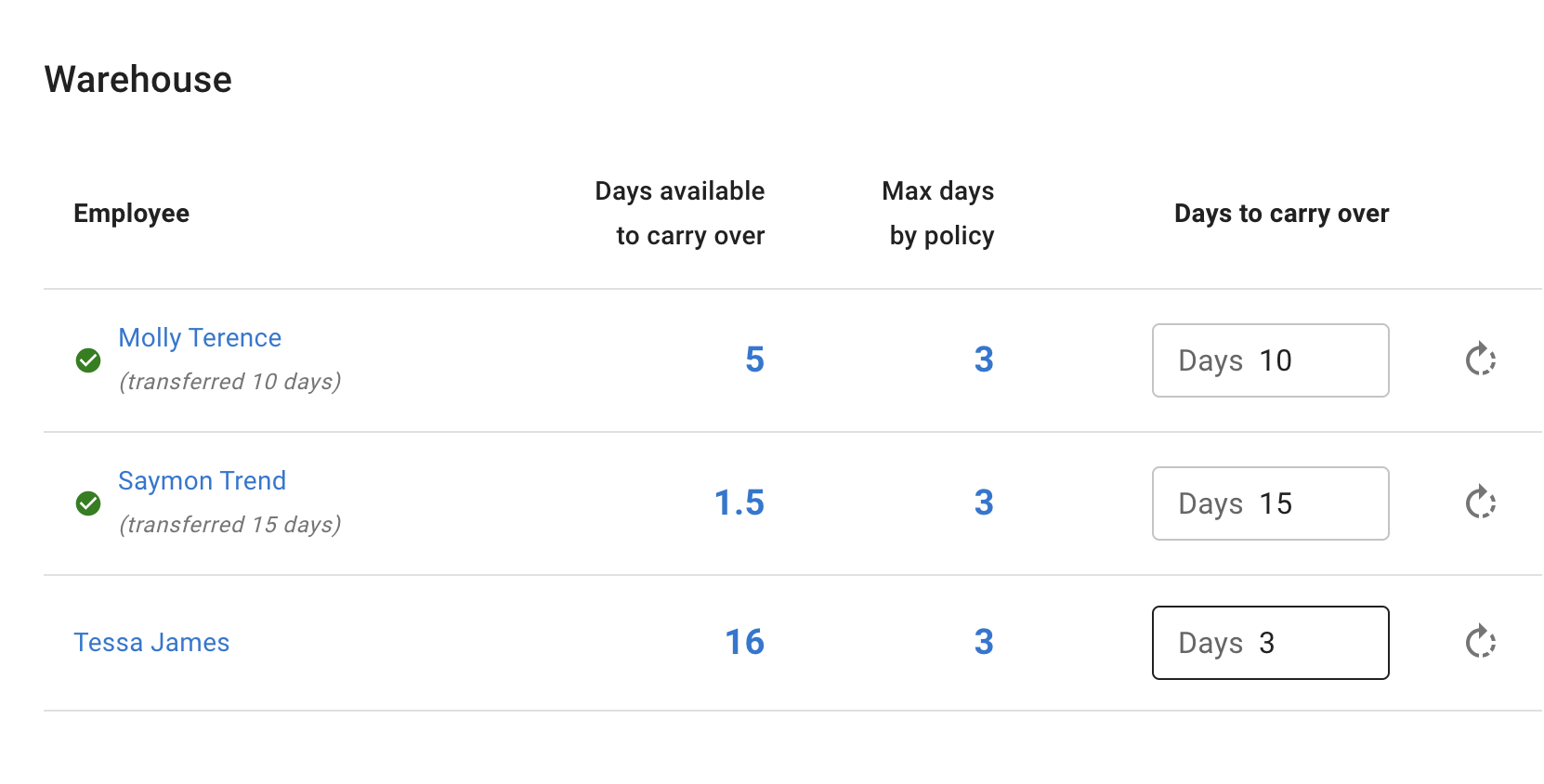Select the Days field showing 15 for Saymon Trend
This screenshot has height=784, width=1544.
point(1270,503)
